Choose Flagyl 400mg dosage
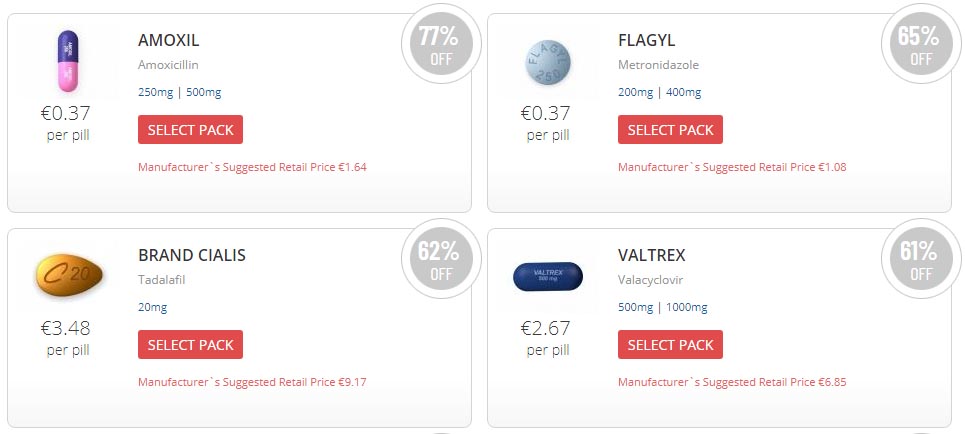 coord(684,92)
